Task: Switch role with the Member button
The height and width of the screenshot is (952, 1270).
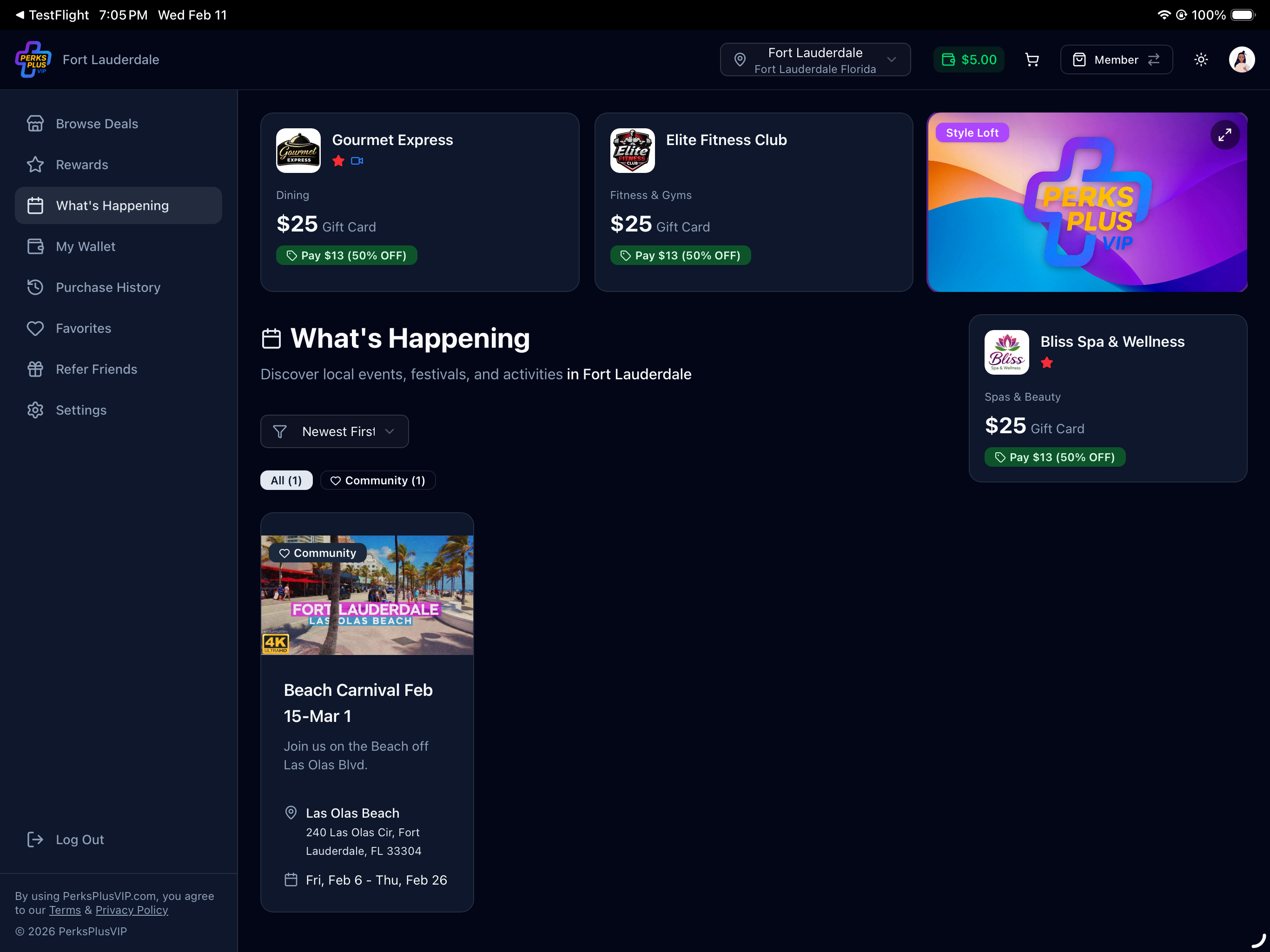Action: (1116, 59)
